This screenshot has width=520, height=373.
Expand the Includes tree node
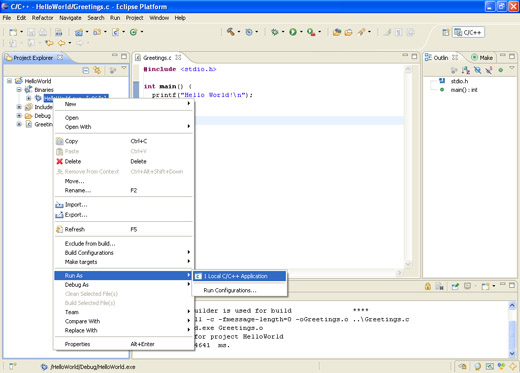point(19,107)
